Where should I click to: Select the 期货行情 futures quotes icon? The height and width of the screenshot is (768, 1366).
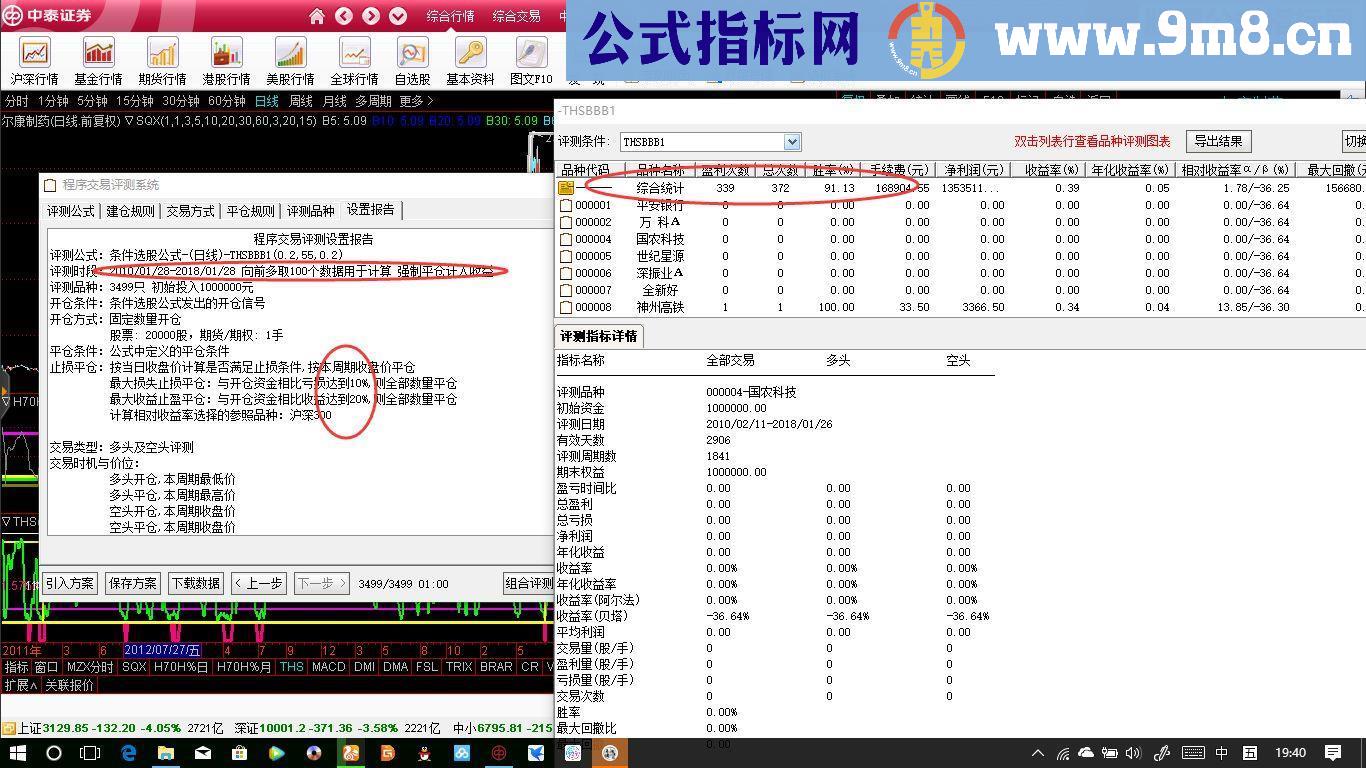point(161,55)
